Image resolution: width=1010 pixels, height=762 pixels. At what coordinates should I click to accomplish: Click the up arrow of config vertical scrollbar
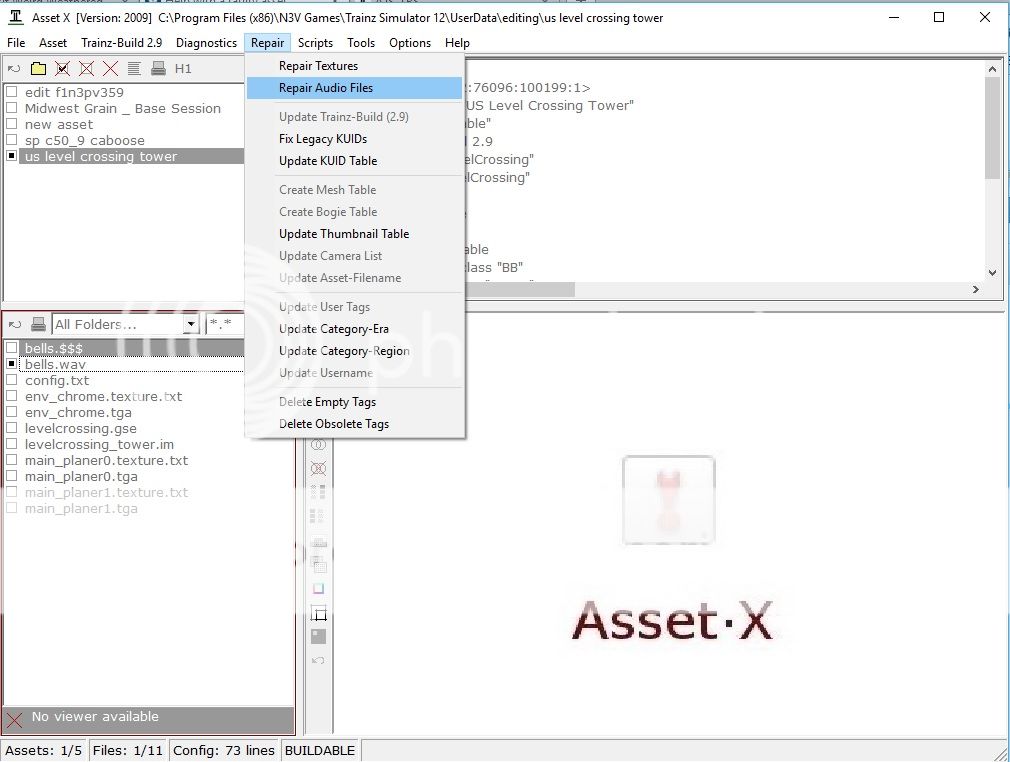click(x=992, y=69)
